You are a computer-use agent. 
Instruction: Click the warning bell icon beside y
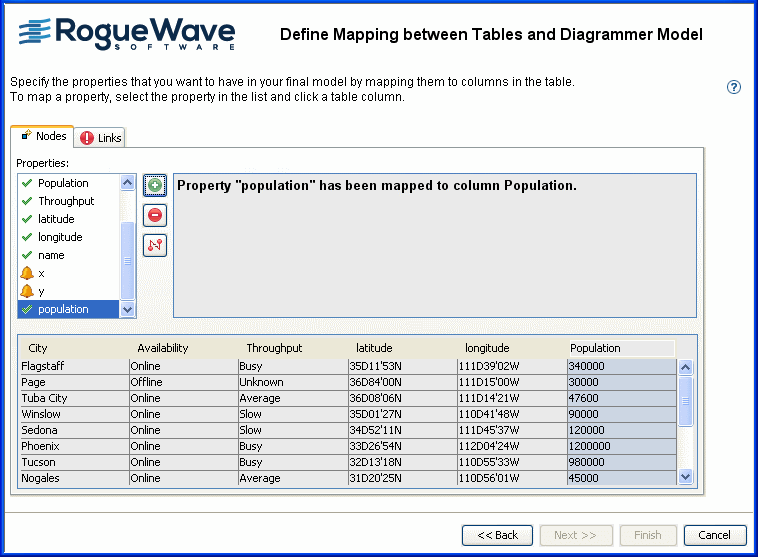[27, 291]
